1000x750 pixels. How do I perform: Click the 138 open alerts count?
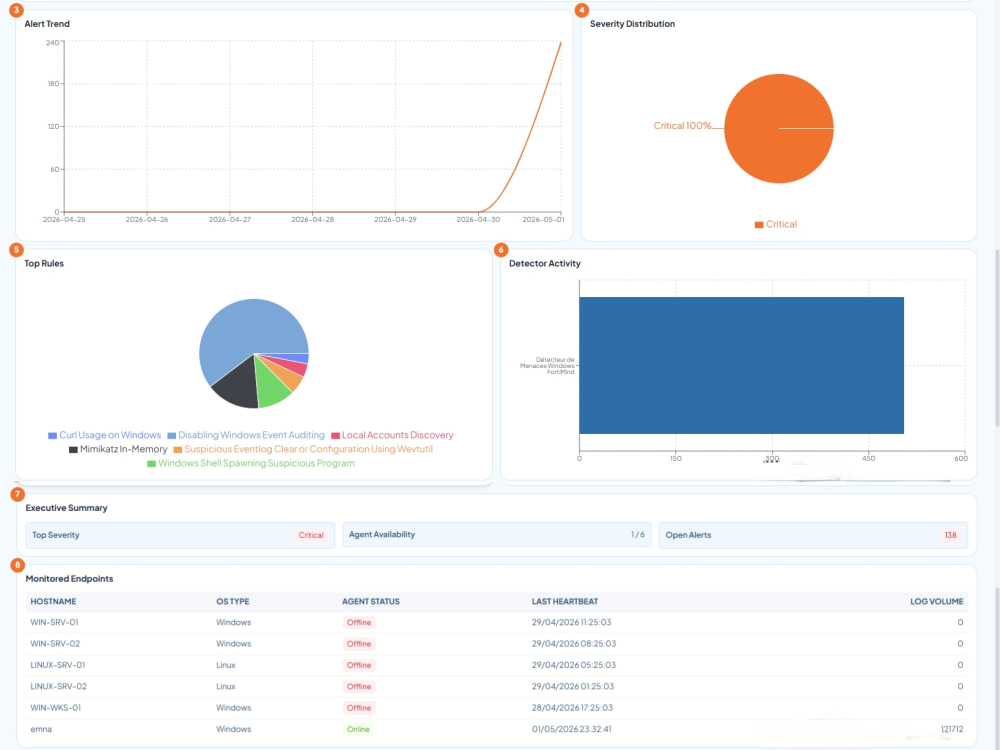tap(950, 535)
